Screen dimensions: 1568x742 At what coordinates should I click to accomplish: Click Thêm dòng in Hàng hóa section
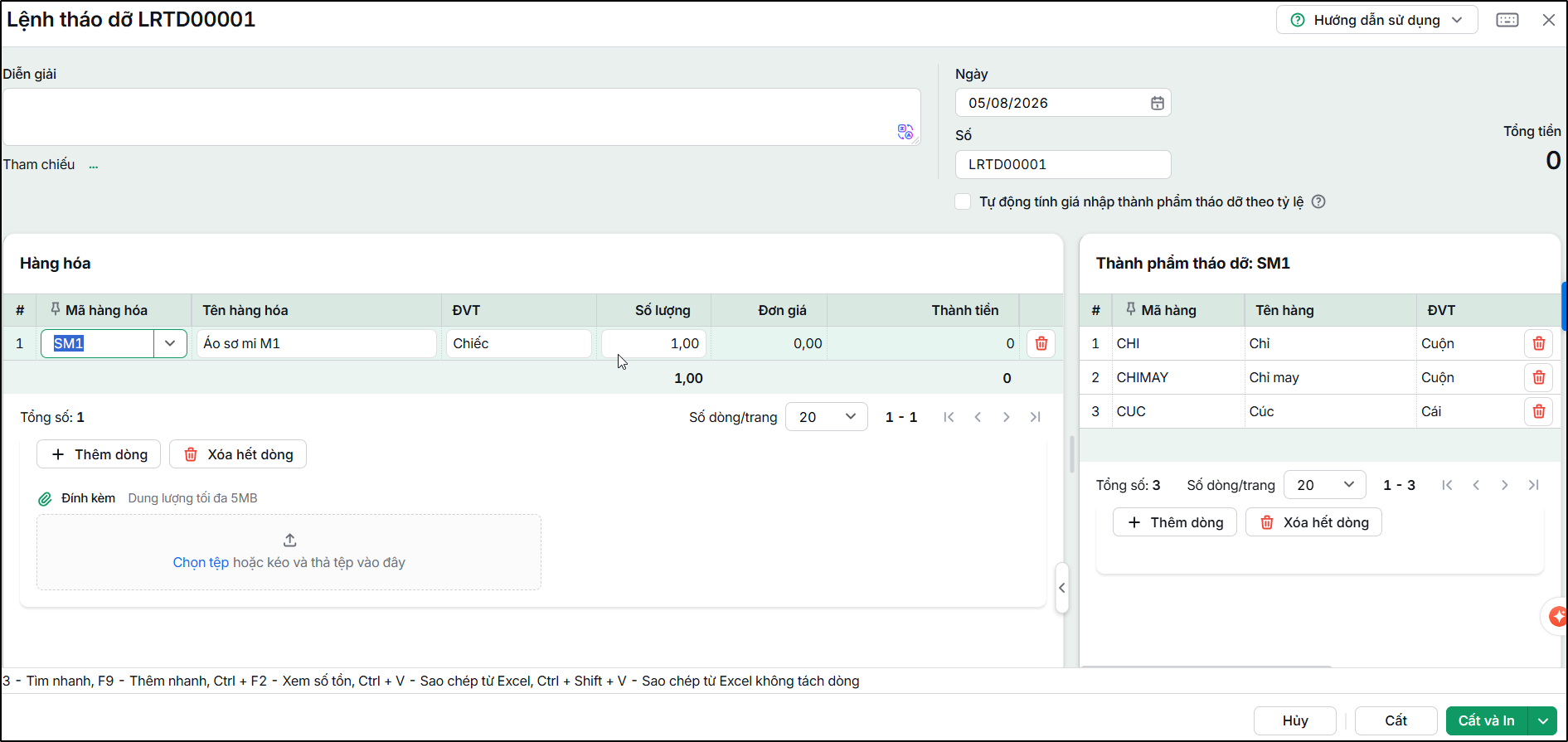click(x=99, y=454)
